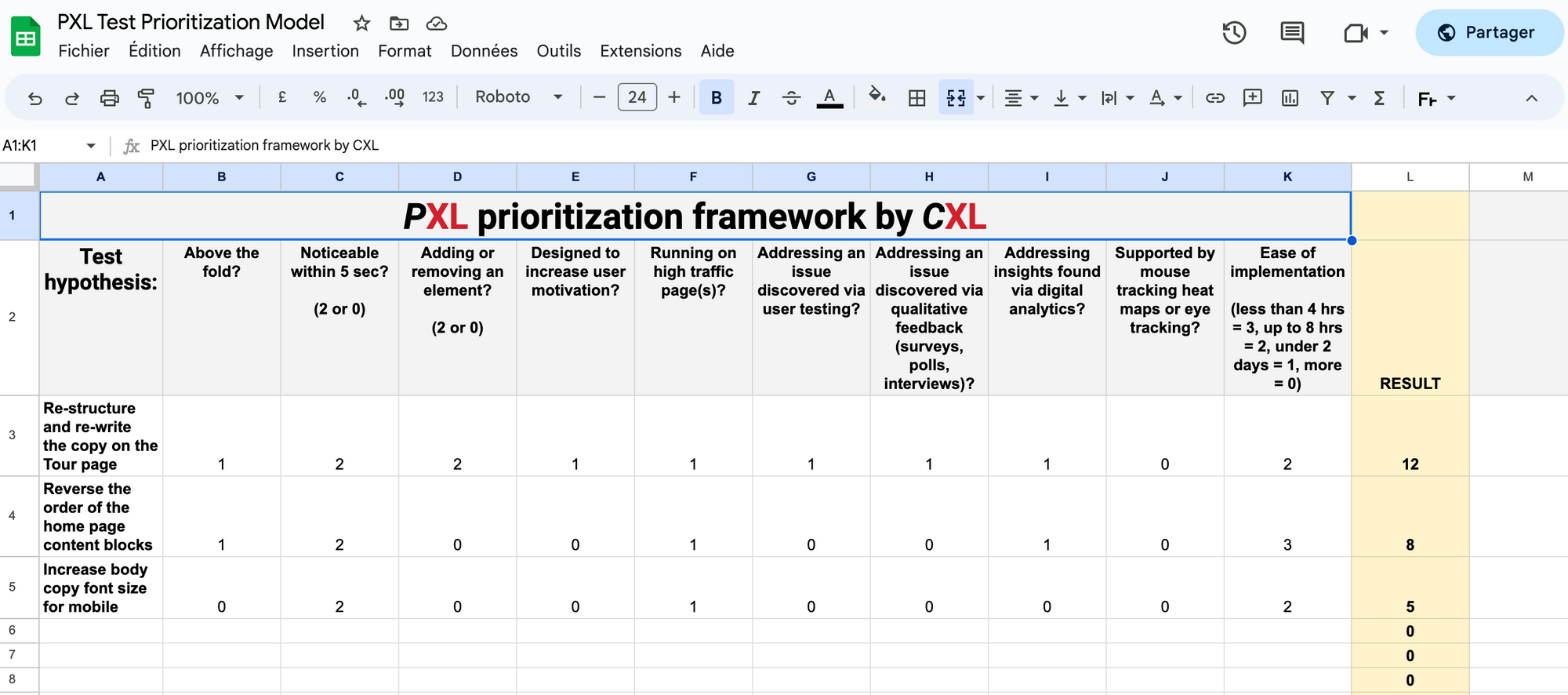Open functions sigma menu
The image size is (1568, 695).
click(x=1379, y=98)
